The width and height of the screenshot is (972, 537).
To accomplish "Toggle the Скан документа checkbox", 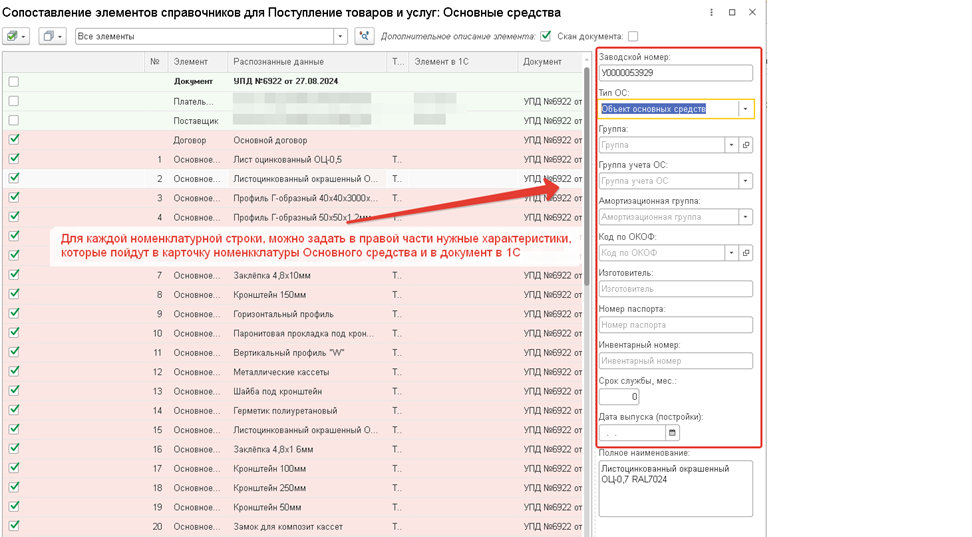I will tap(633, 37).
